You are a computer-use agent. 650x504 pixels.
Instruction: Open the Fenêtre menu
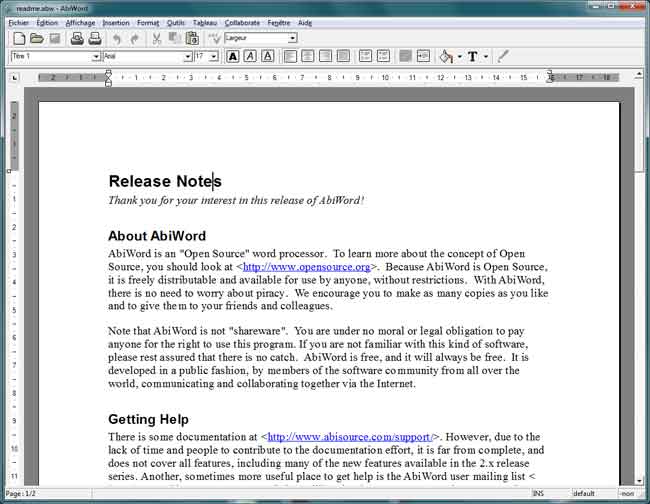(x=279, y=23)
